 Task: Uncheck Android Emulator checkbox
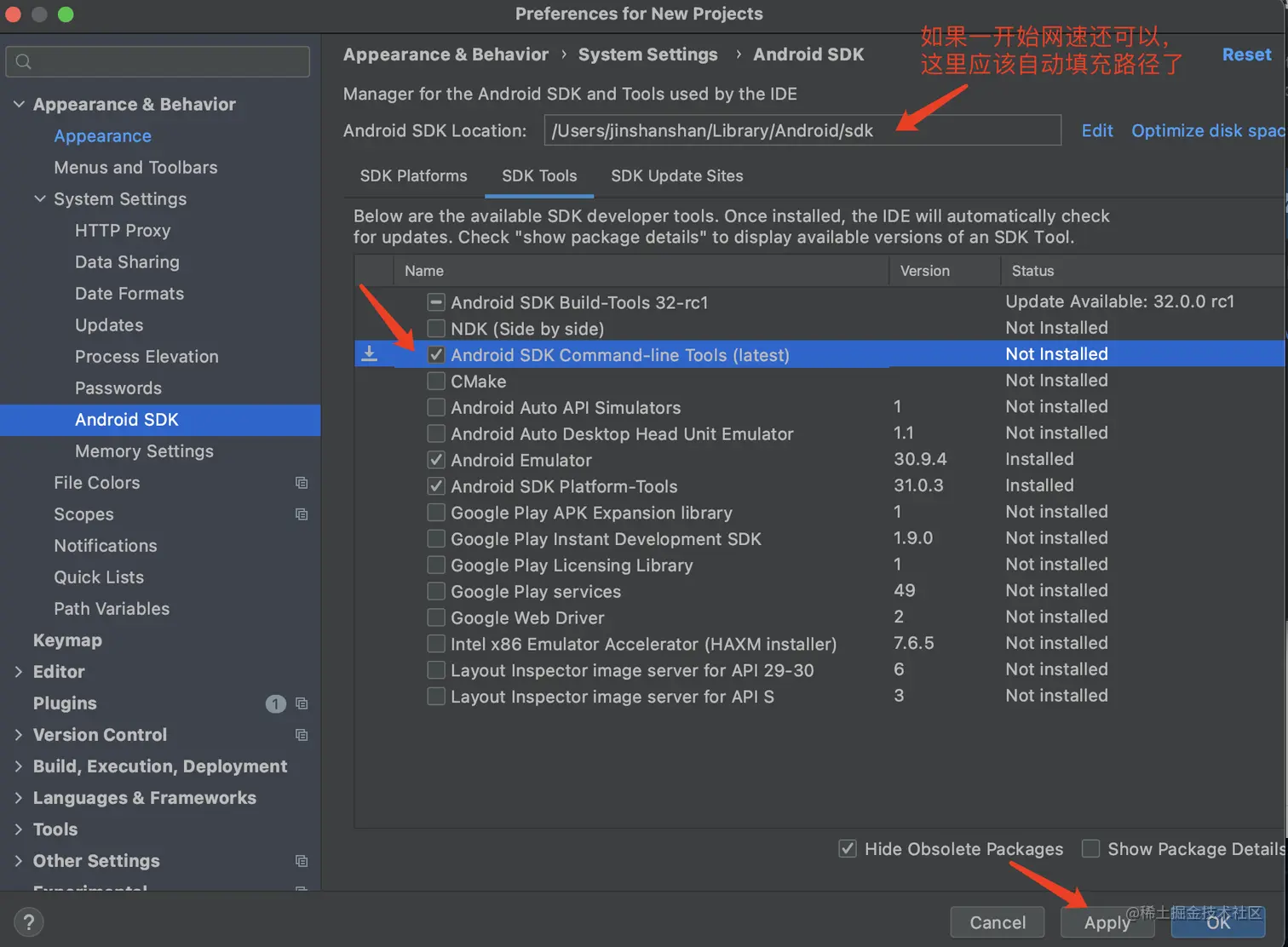tap(436, 460)
